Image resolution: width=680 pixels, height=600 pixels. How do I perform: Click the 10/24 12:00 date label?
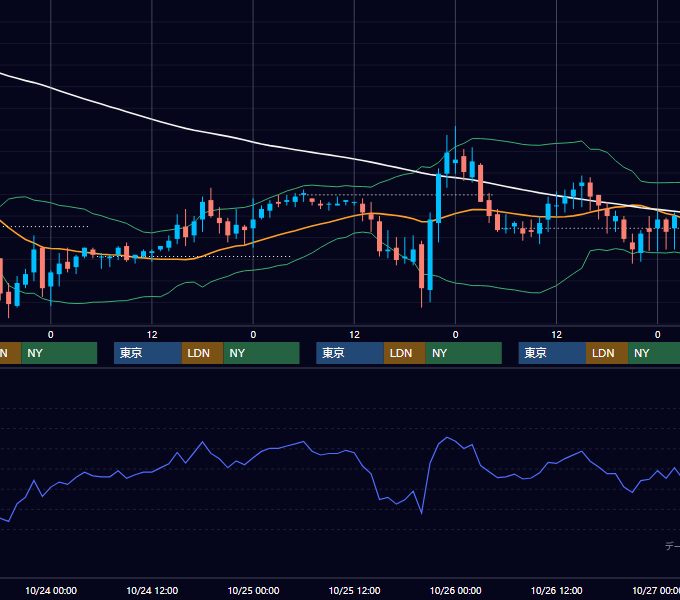pos(152,590)
